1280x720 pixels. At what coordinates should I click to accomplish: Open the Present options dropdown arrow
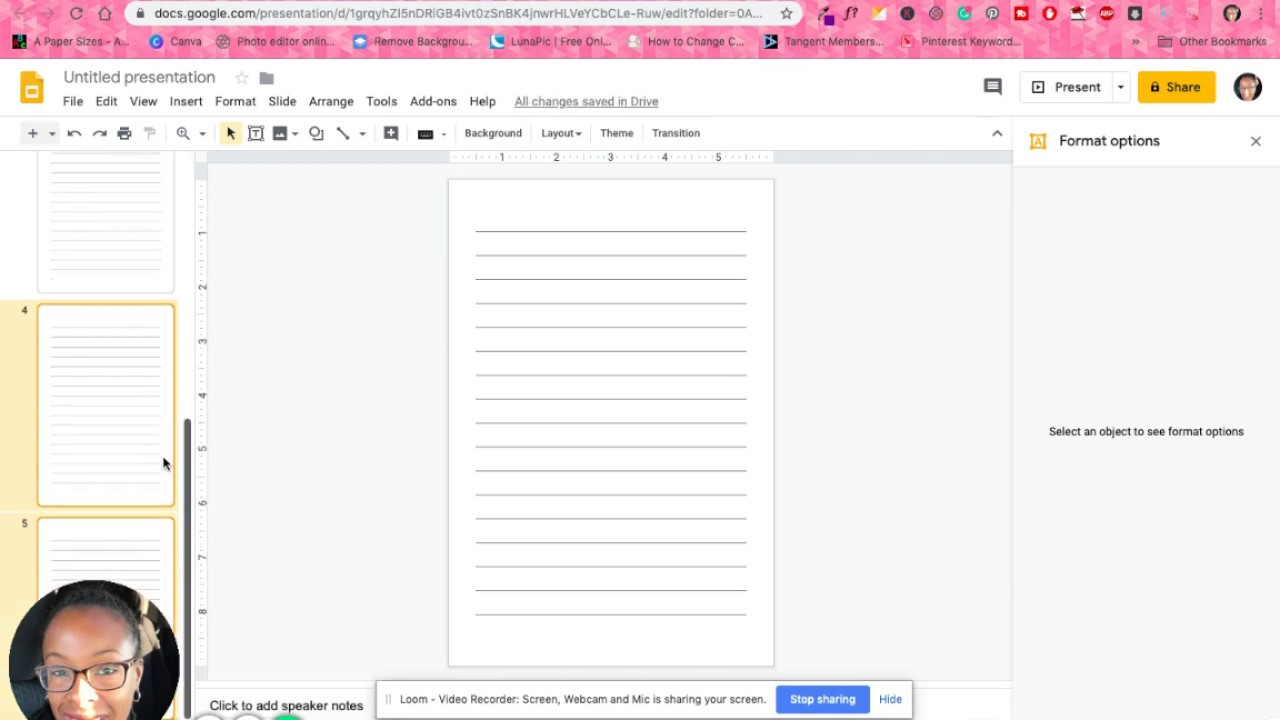[1120, 87]
